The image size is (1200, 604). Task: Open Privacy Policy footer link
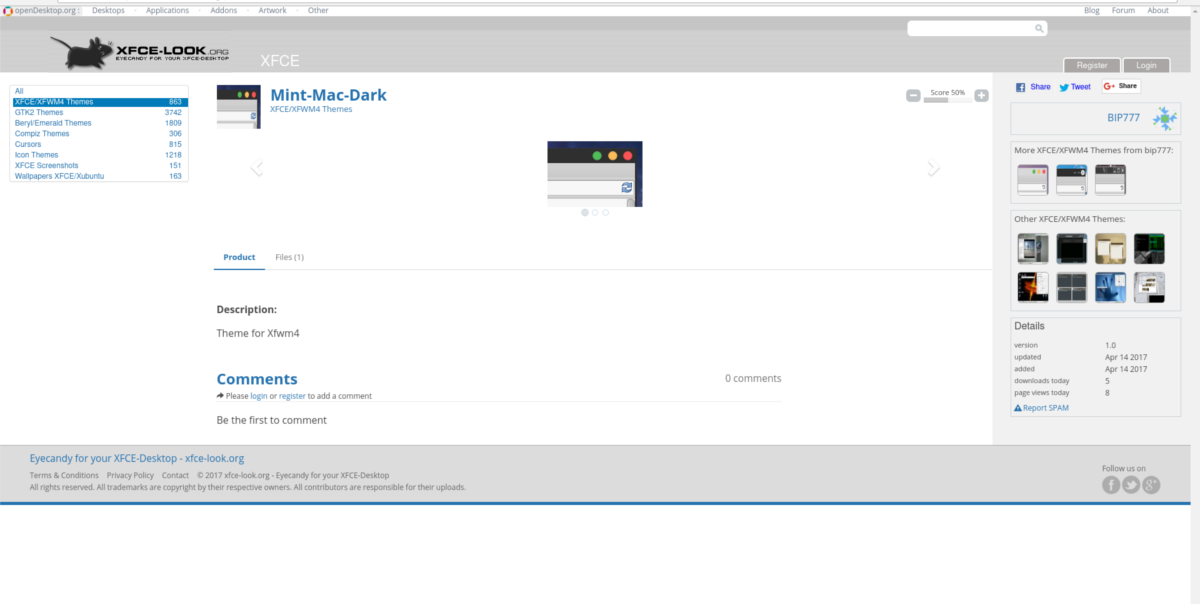pos(130,475)
